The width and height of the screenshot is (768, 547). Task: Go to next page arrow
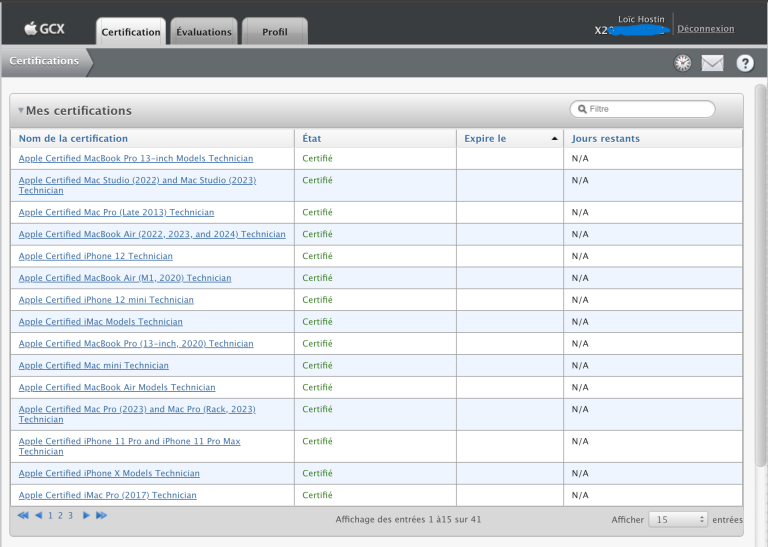click(86, 515)
